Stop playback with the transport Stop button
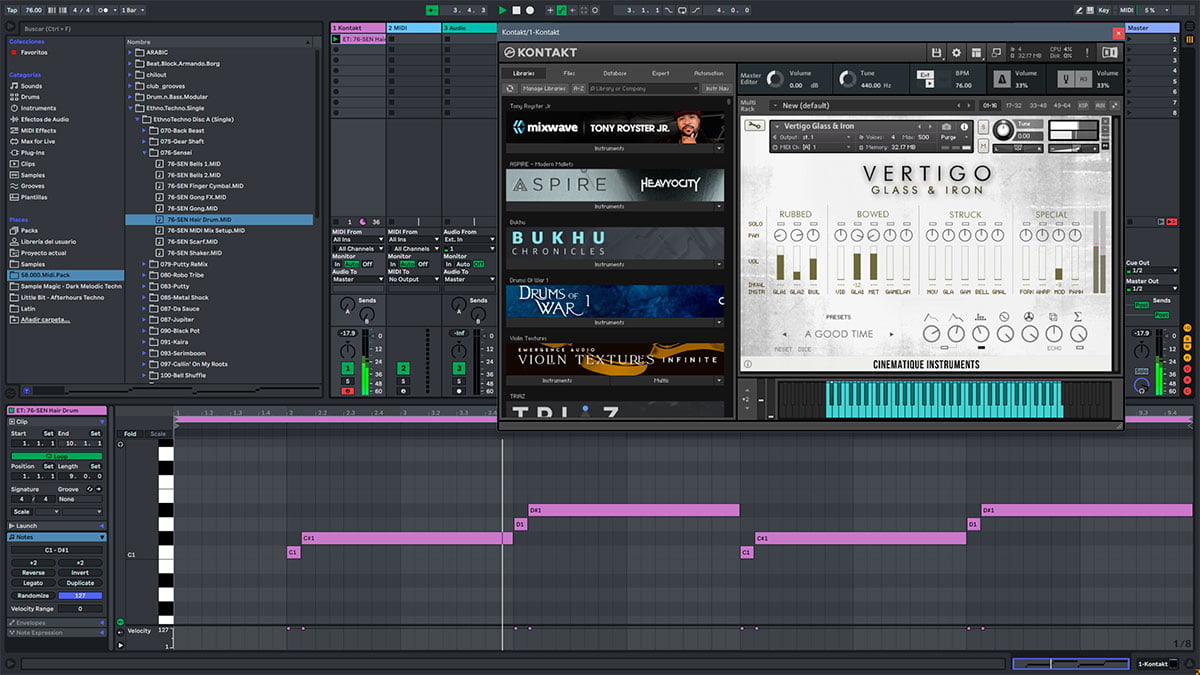1200x675 pixels. [516, 10]
